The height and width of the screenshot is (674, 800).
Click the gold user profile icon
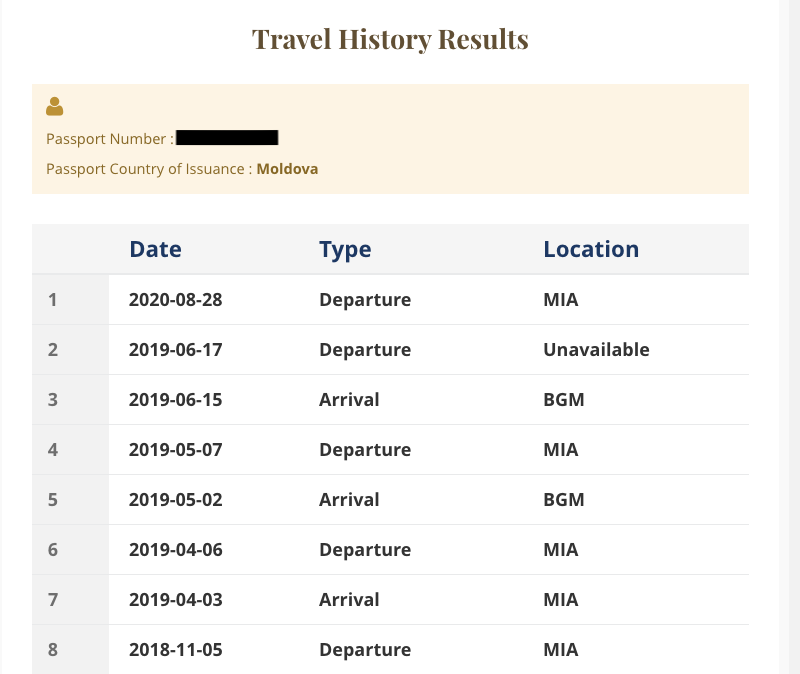click(55, 107)
